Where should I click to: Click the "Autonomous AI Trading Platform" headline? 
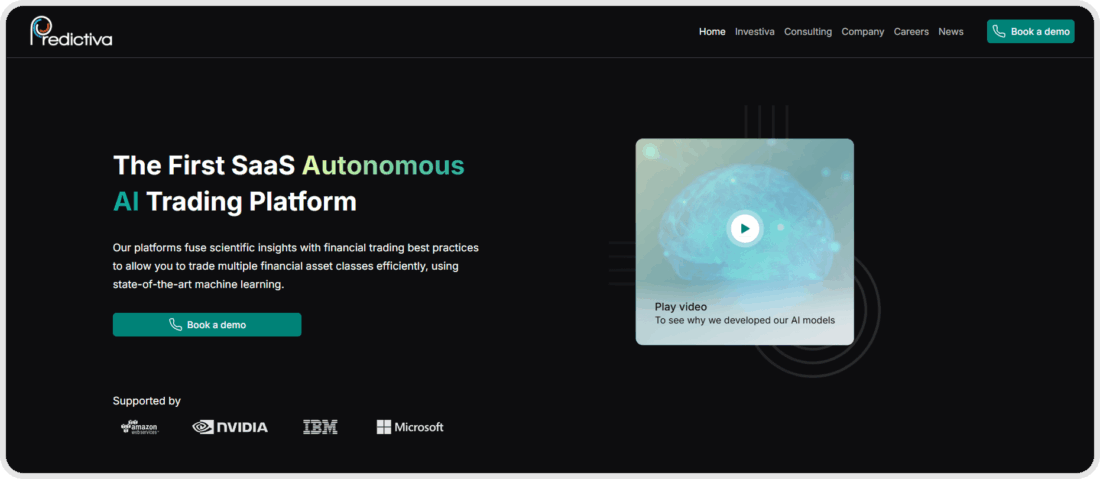288,183
